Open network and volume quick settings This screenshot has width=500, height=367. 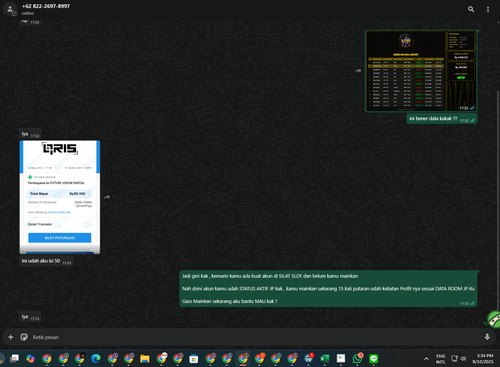point(458,359)
